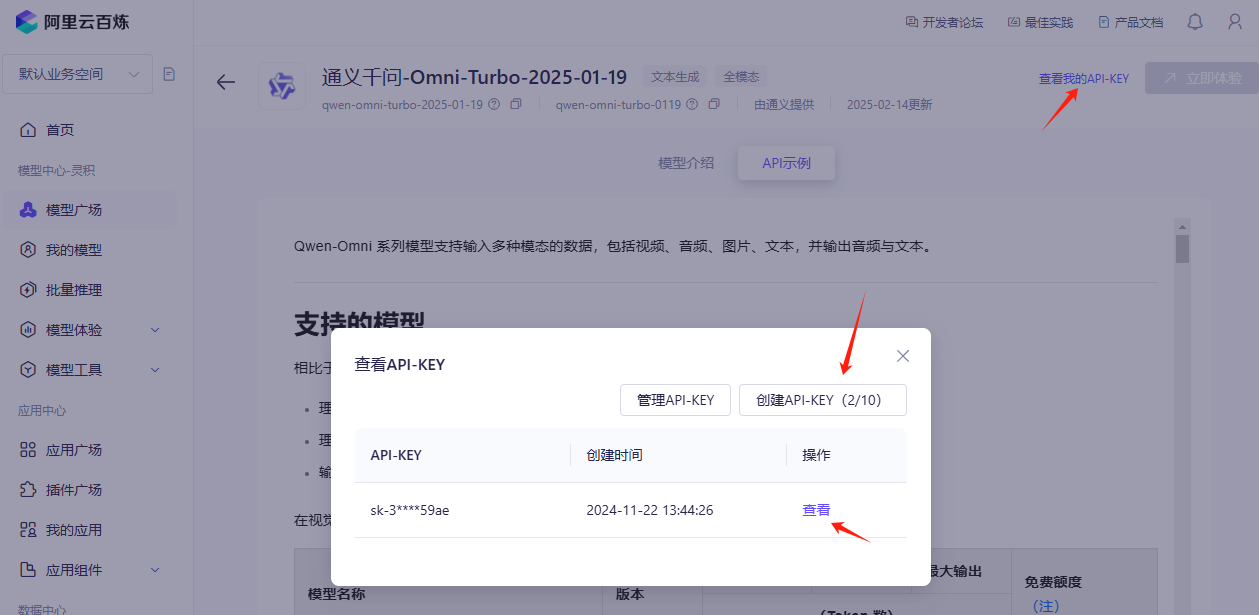Click the title 通义千问-Omni-Turbo-2025-01-19
1259x615 pixels.
coord(474,77)
